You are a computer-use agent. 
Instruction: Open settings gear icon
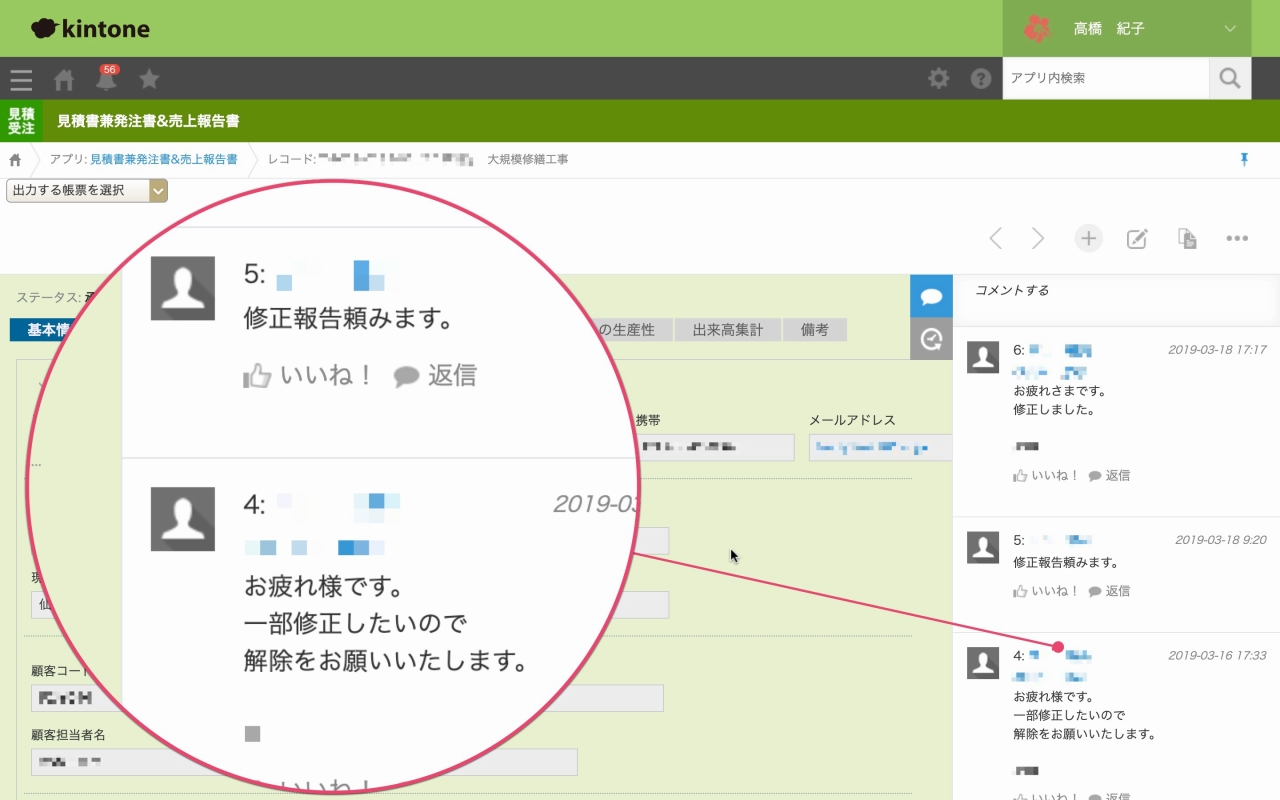tap(939, 78)
